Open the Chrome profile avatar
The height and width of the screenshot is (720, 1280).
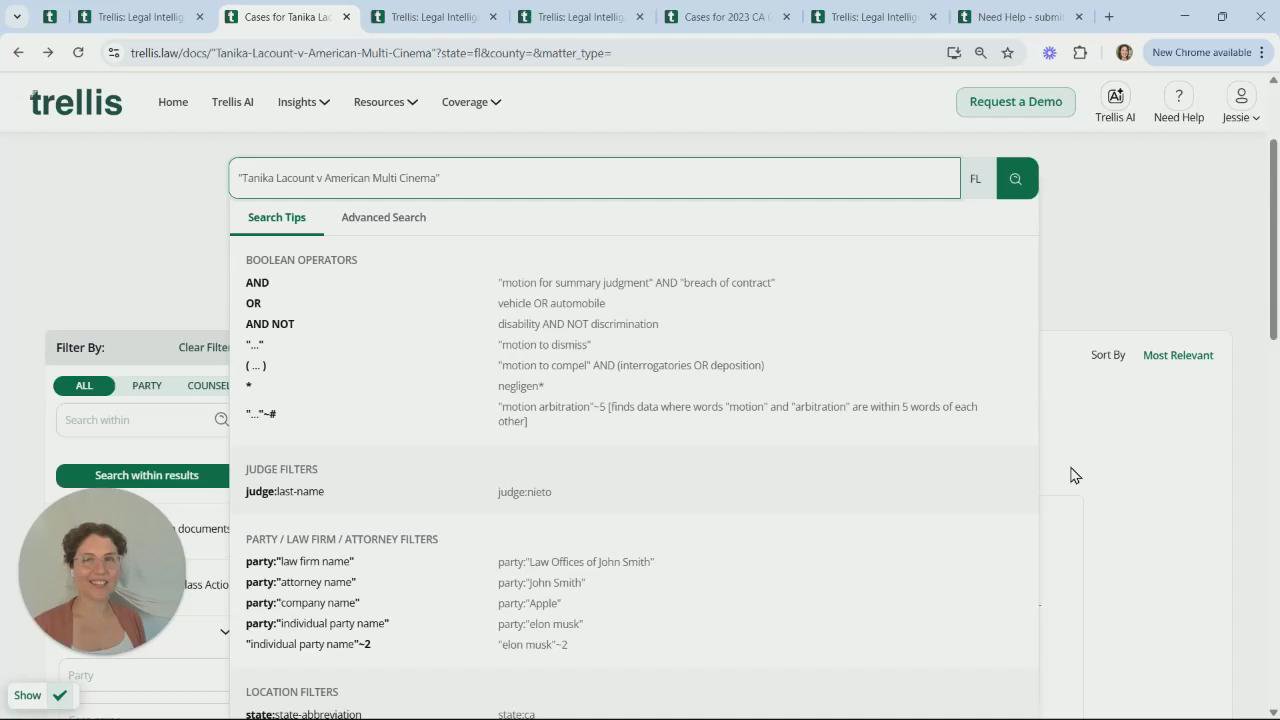pyautogui.click(x=1124, y=53)
